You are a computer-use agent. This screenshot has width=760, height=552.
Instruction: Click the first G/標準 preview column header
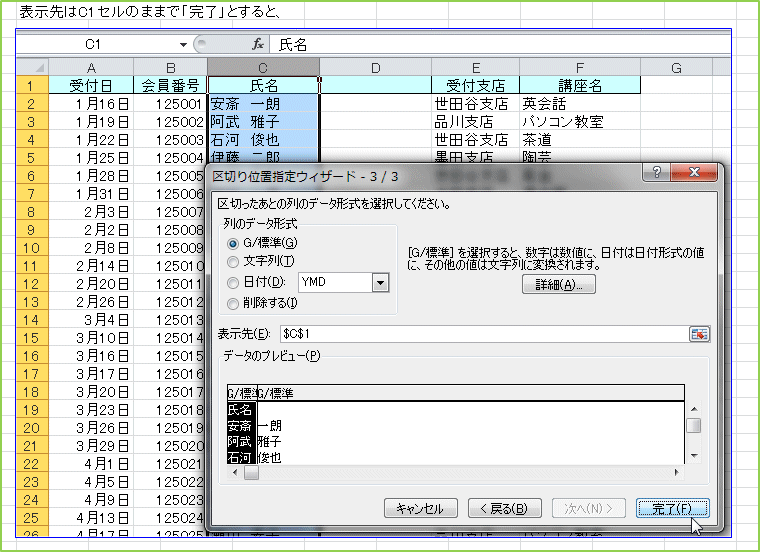click(x=242, y=393)
